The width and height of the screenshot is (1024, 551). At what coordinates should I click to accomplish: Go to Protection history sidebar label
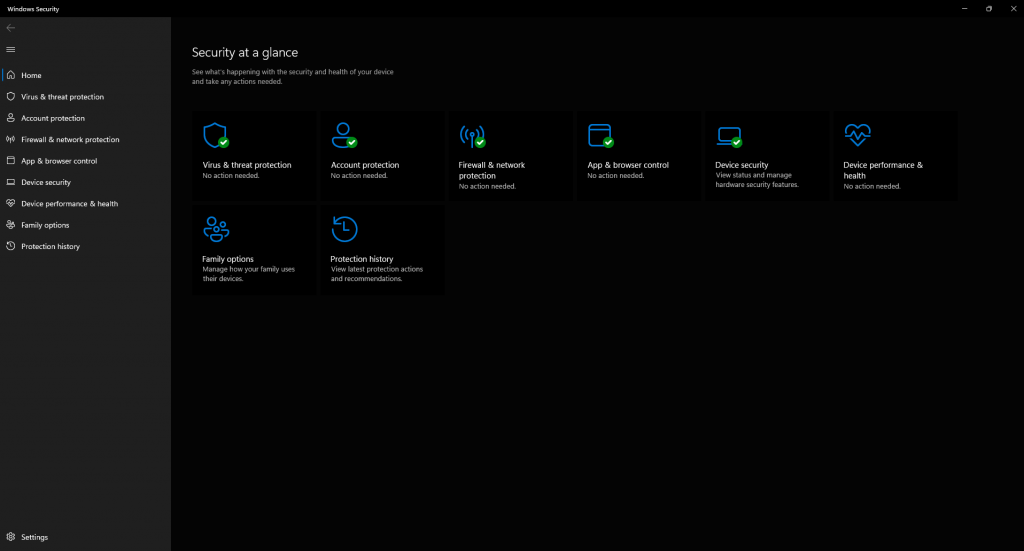point(50,246)
